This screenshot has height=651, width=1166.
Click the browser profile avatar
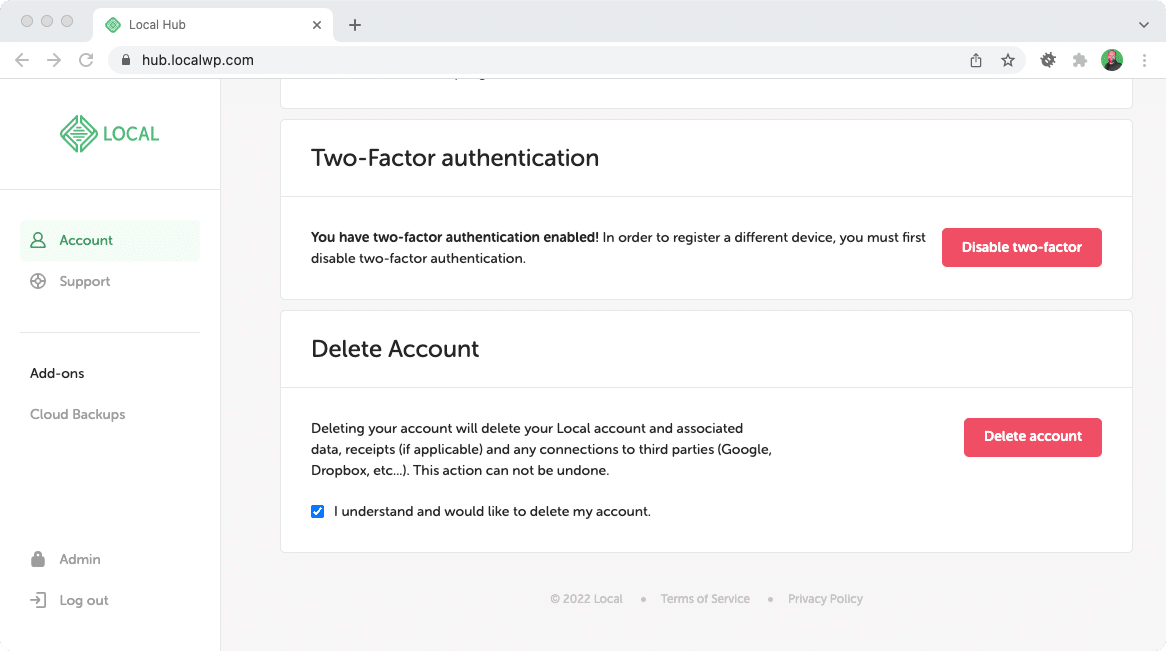(1112, 60)
